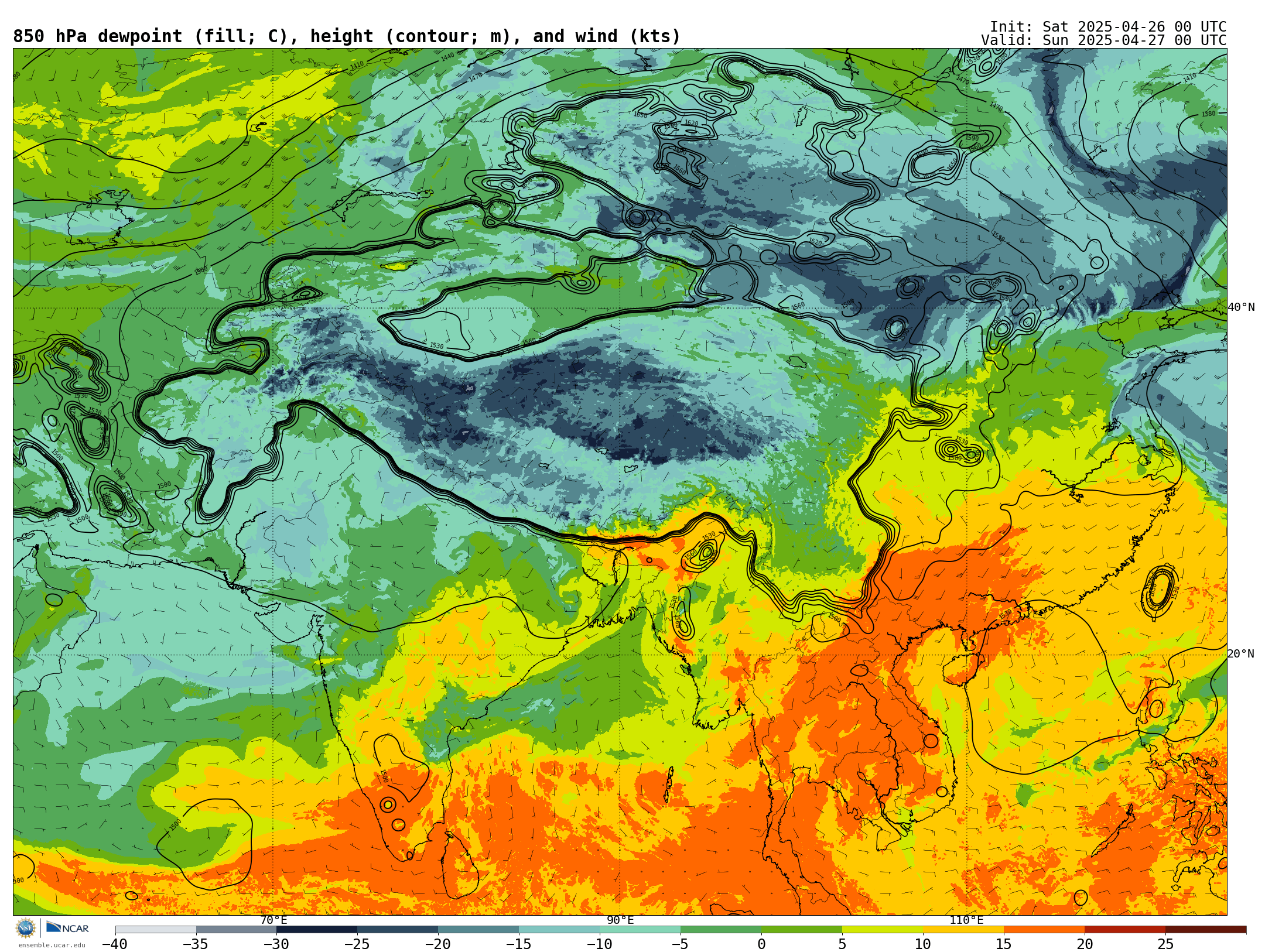Pick the dark navy -30 to -25 colorbar segment
Viewport: 1265px width, 952px height.
point(317,930)
